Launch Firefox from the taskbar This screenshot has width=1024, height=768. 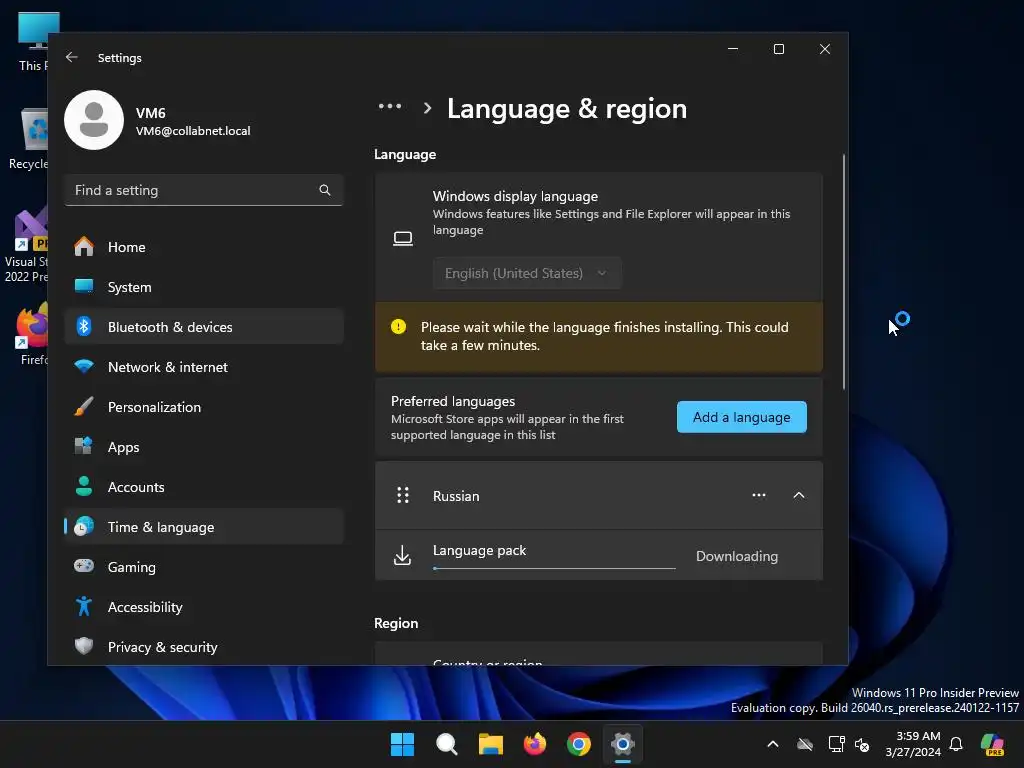point(535,744)
